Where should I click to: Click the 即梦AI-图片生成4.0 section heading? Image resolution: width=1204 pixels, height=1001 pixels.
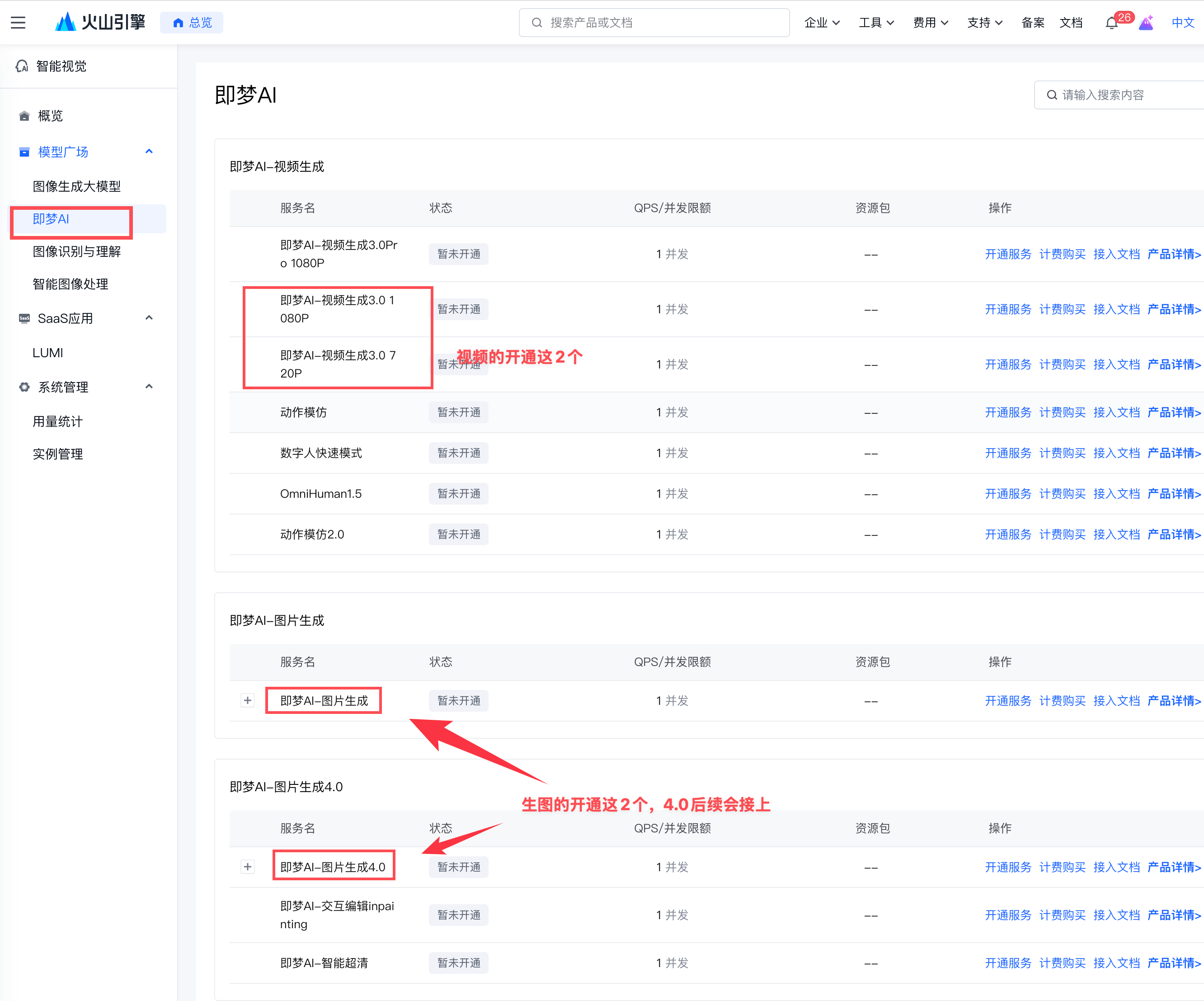pyautogui.click(x=286, y=787)
